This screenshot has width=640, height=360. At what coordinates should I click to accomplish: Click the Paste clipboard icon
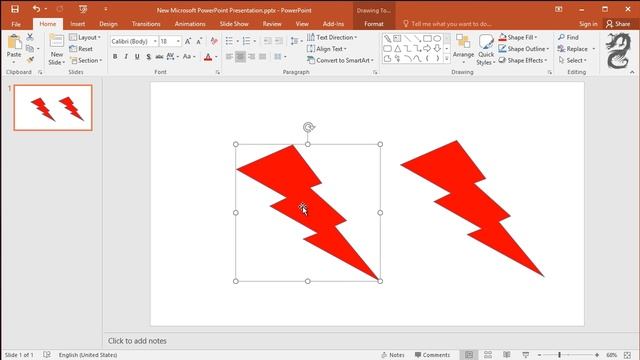coord(14,42)
